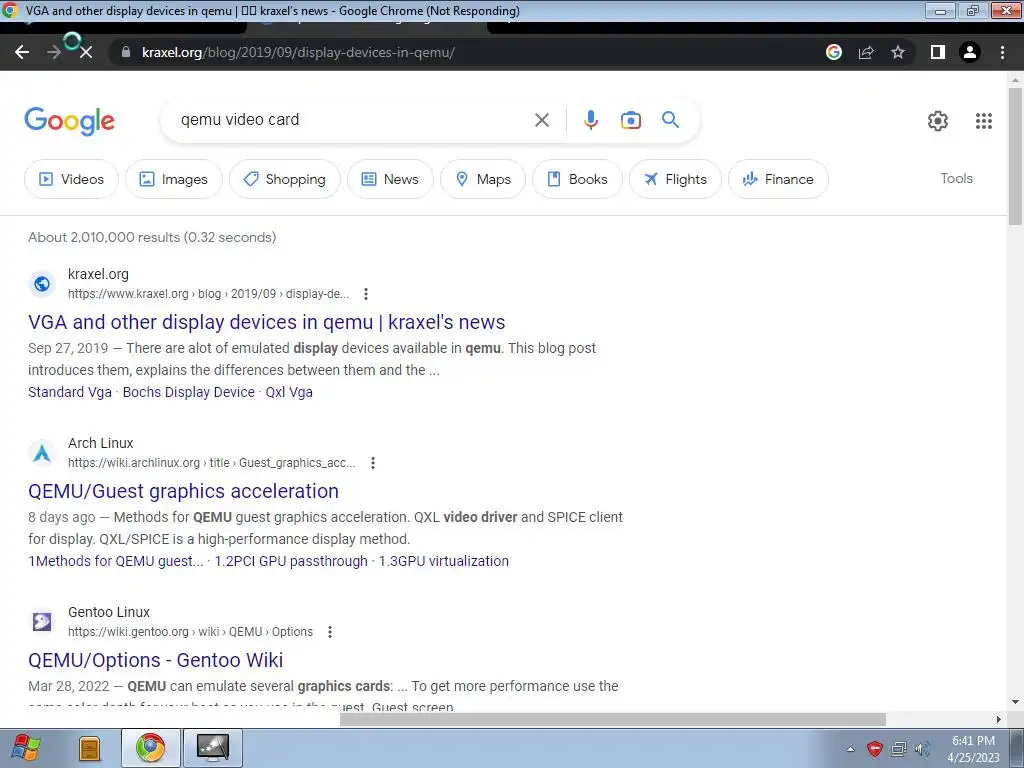Screen dimensions: 1024x768
Task: Switch to Flights results
Action: [x=675, y=179]
